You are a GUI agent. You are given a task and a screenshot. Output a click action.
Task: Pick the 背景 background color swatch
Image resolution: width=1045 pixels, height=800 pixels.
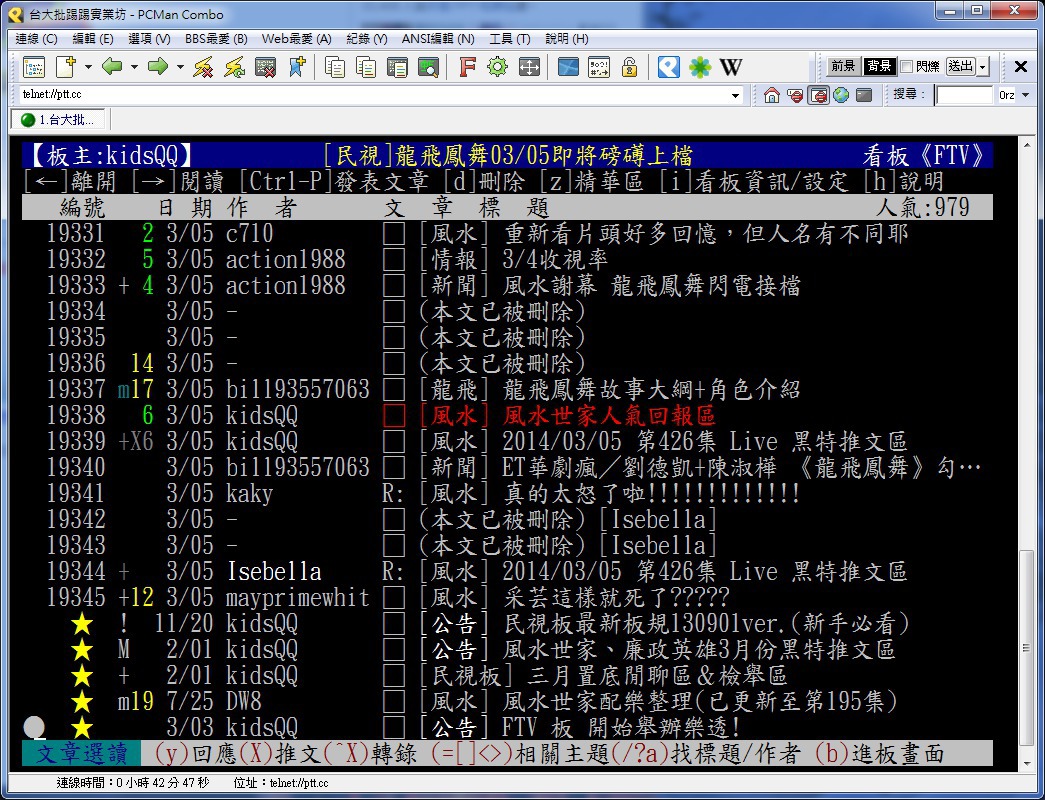point(878,67)
